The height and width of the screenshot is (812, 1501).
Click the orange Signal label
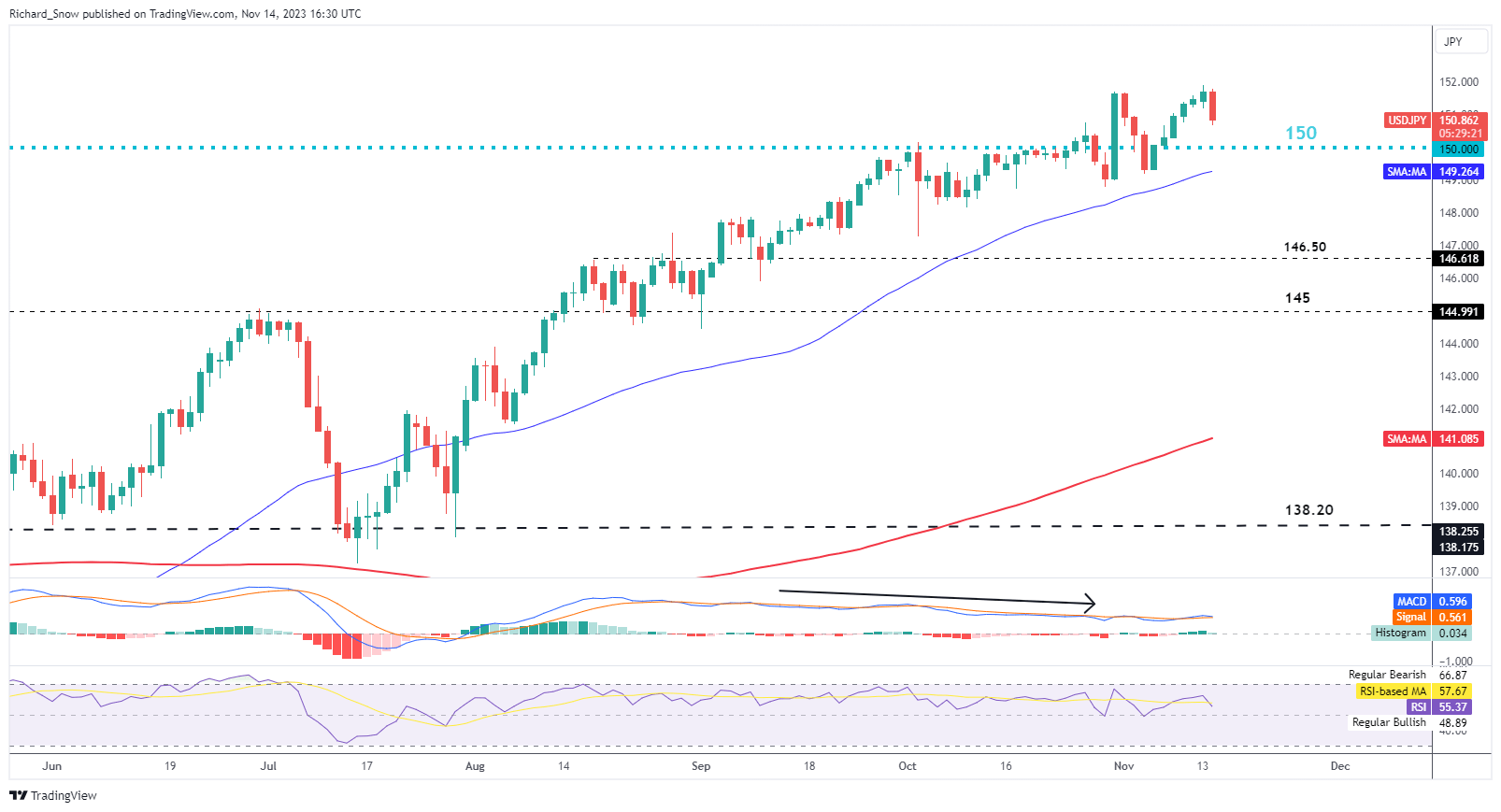(1411, 618)
